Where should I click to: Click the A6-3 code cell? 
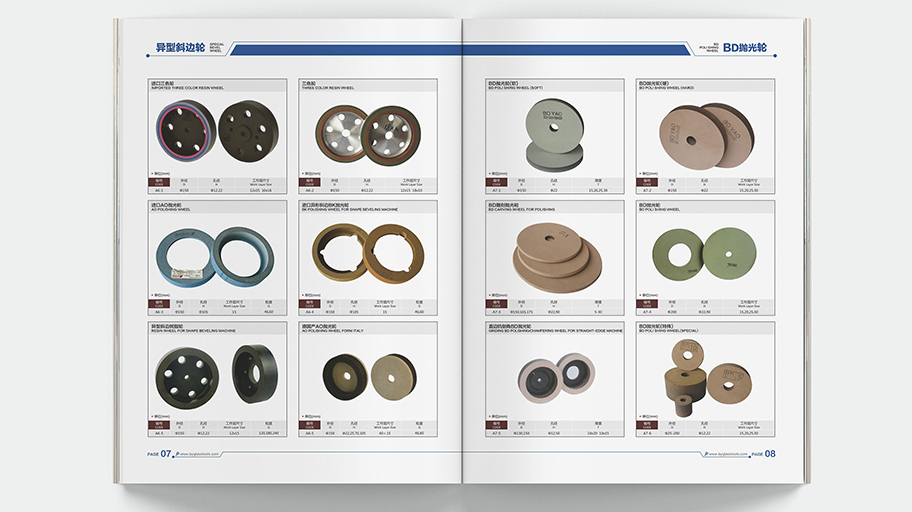pyautogui.click(x=159, y=312)
